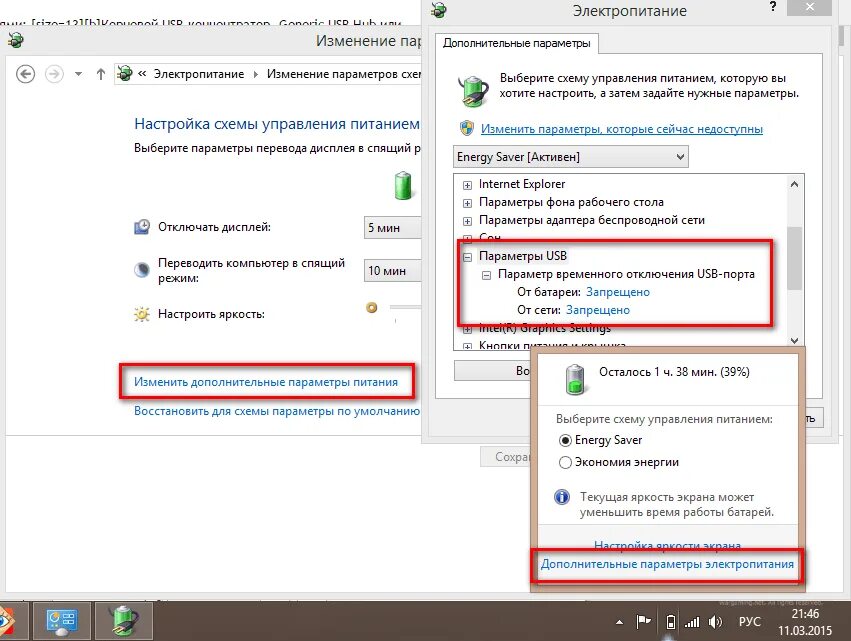Image resolution: width=851 pixels, height=641 pixels.
Task: Click От сети Запрещено value
Action: tap(598, 310)
